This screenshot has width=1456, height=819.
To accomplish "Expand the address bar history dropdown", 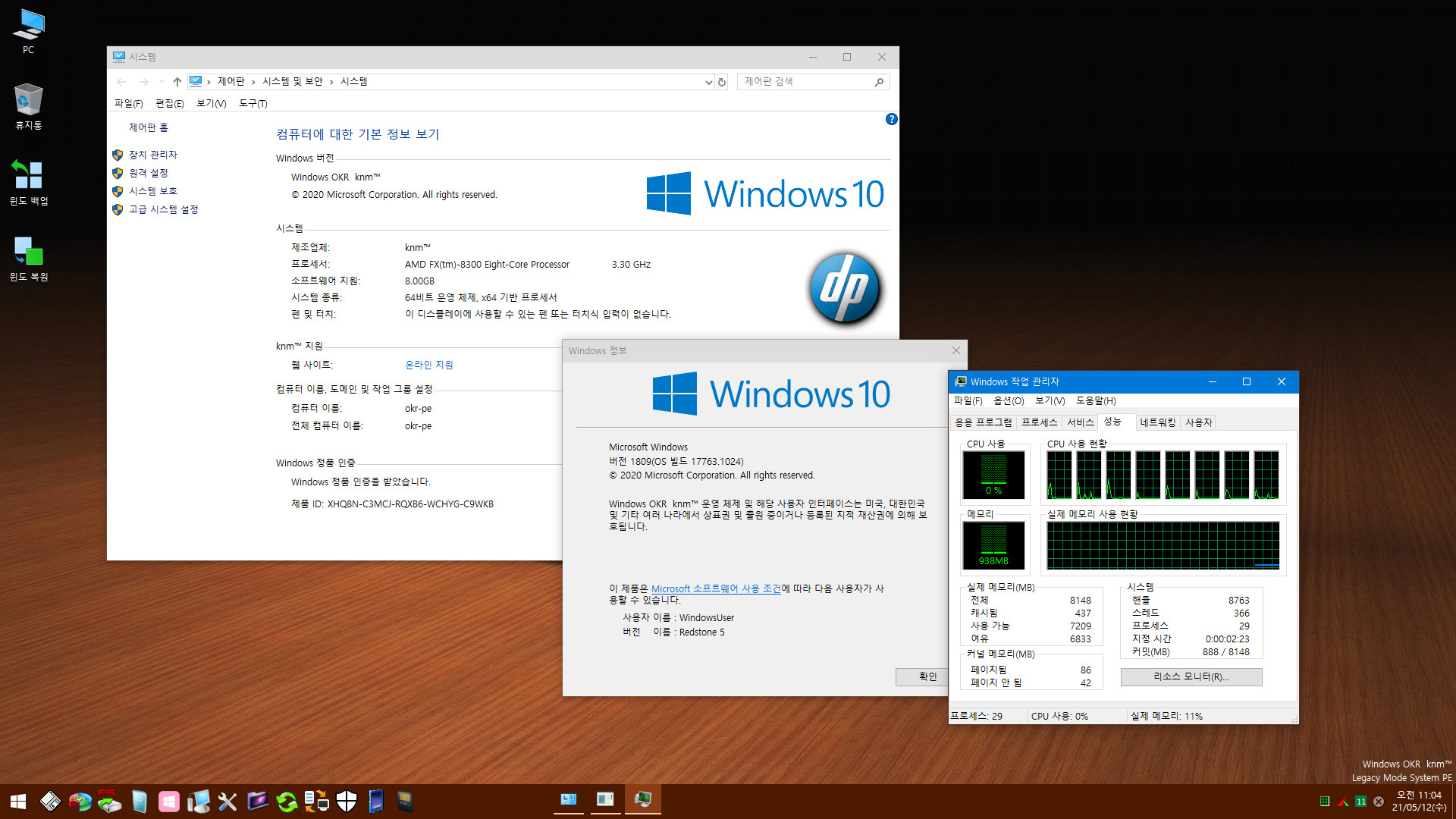I will click(x=708, y=82).
